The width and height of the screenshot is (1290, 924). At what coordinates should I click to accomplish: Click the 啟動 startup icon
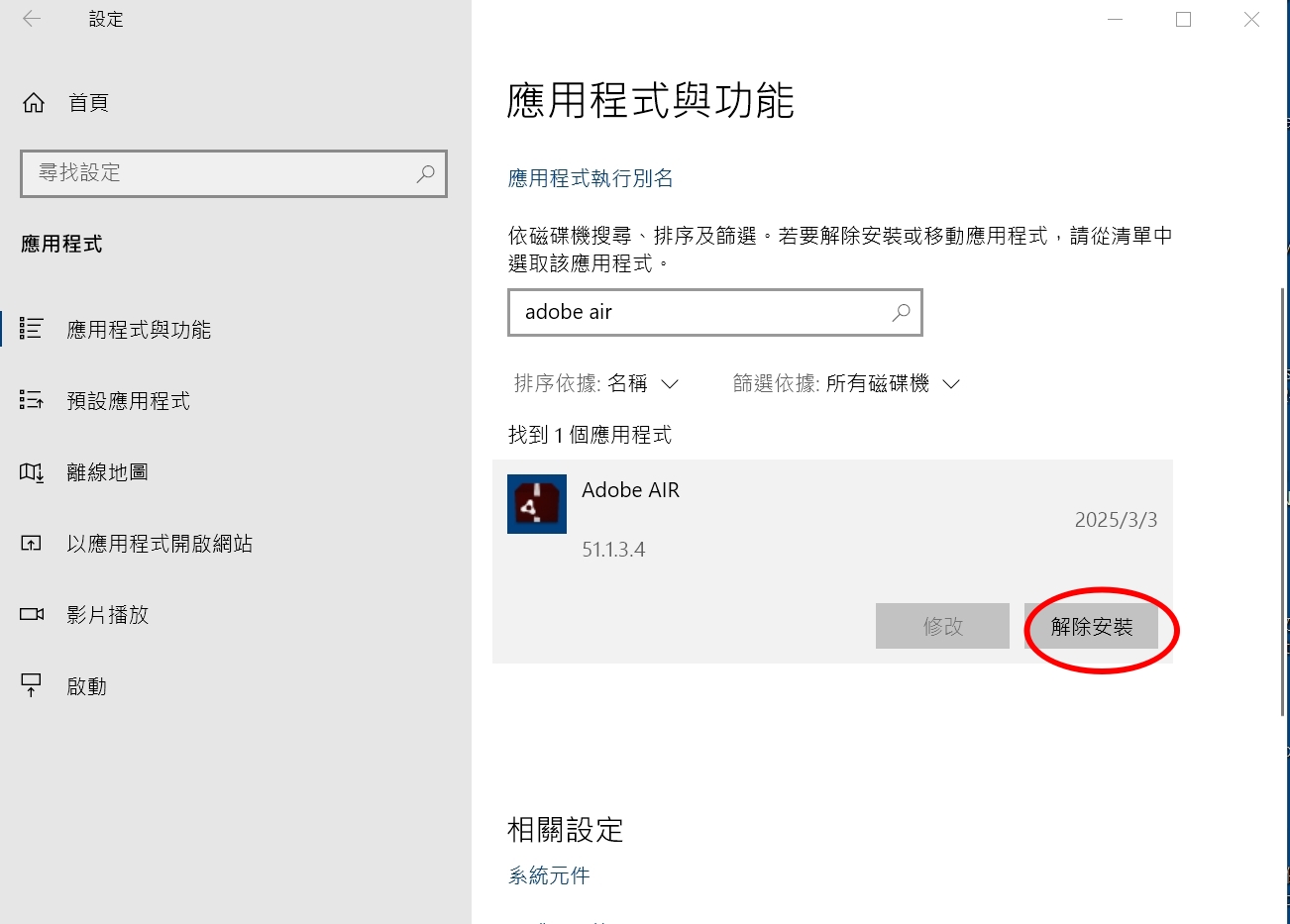point(32,685)
